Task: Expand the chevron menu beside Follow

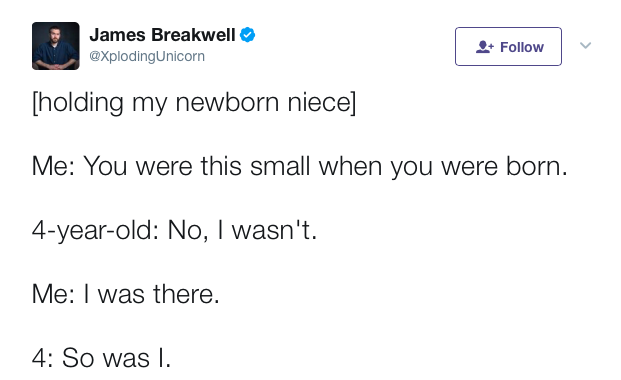Action: click(585, 45)
